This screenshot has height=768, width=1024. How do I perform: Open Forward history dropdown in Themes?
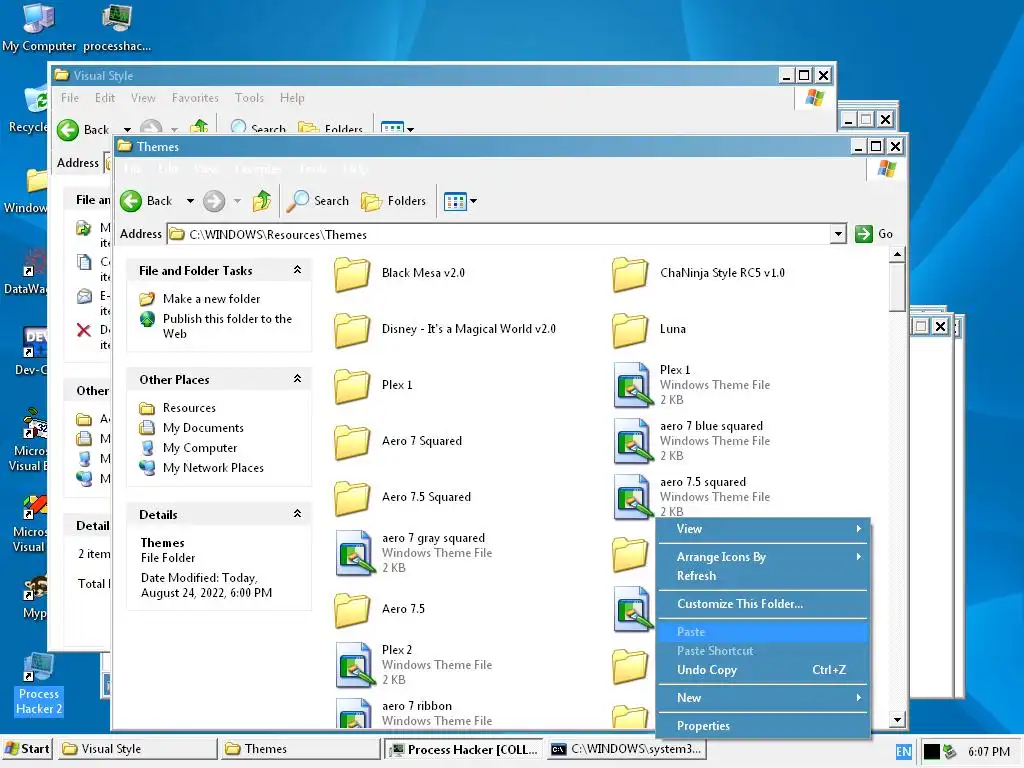click(237, 201)
